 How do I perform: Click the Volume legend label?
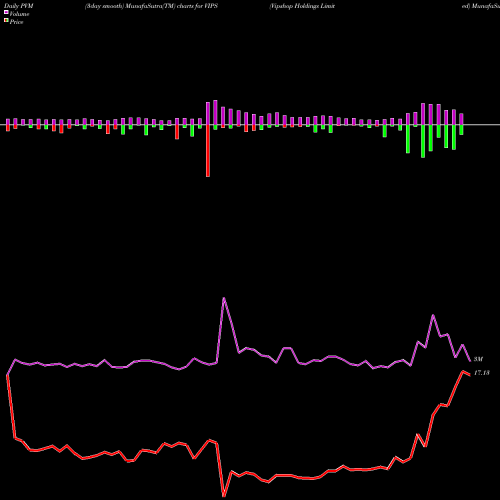(x=19, y=14)
